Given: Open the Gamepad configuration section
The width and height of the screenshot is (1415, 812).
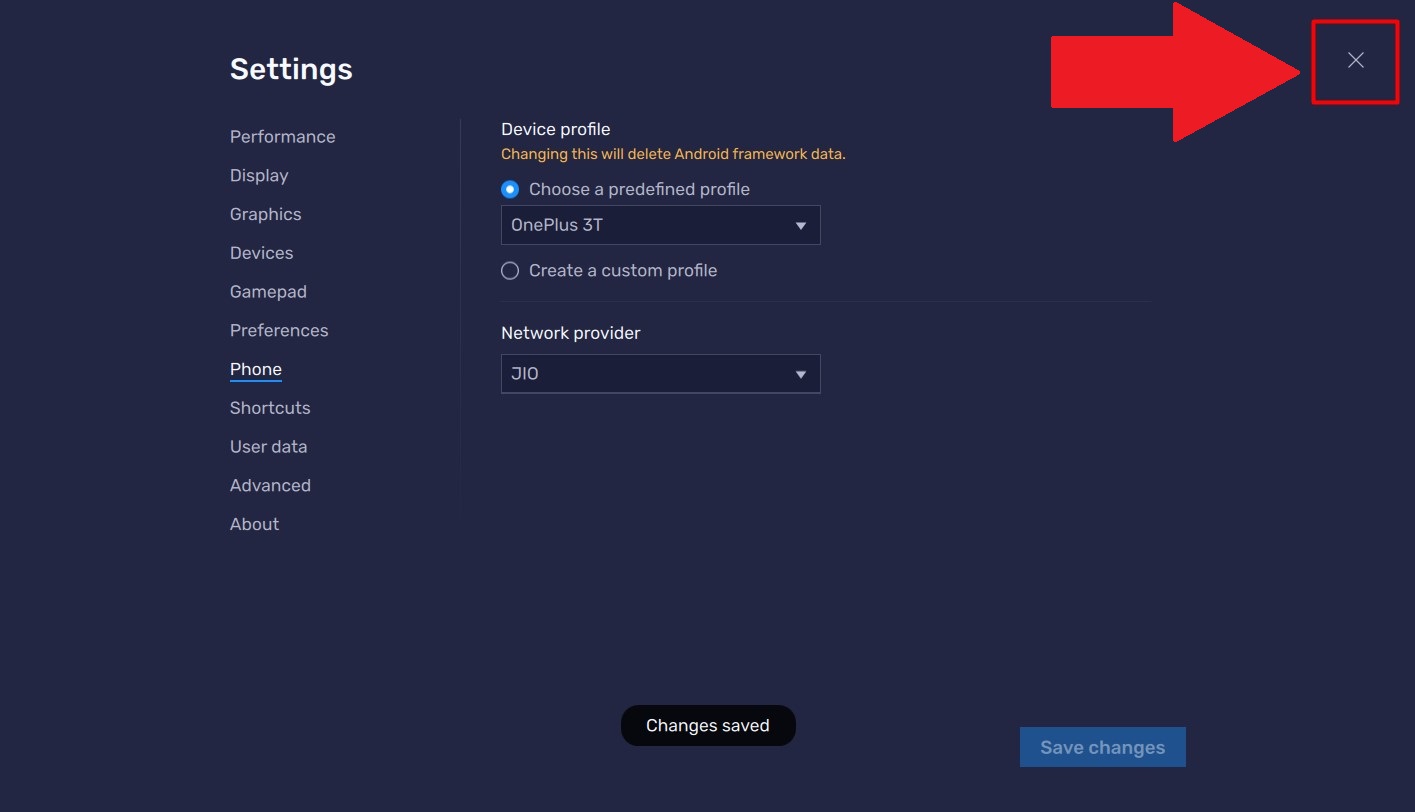Looking at the screenshot, I should coord(268,291).
